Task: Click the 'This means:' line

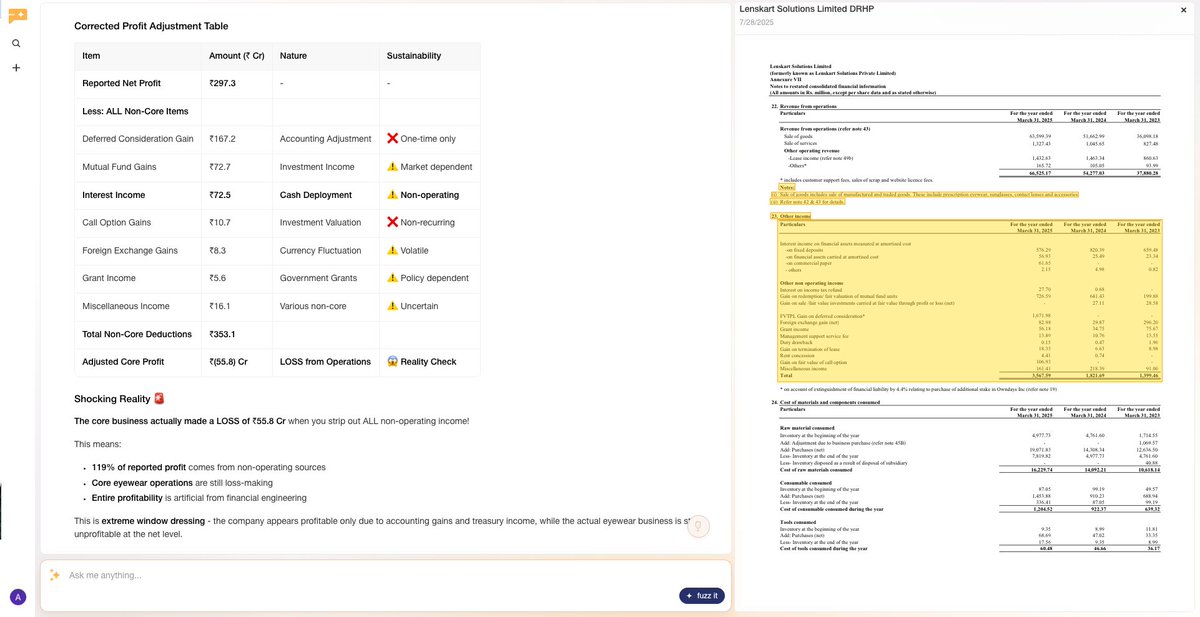Action: tap(98, 444)
